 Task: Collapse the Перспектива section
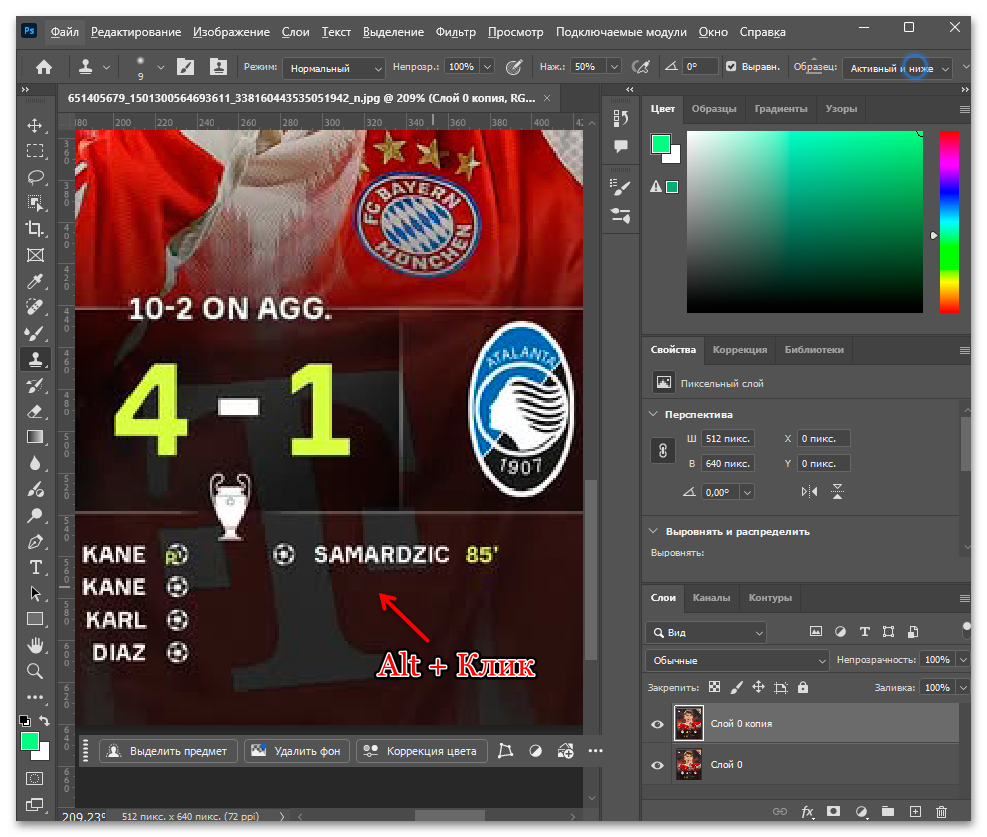click(x=653, y=414)
